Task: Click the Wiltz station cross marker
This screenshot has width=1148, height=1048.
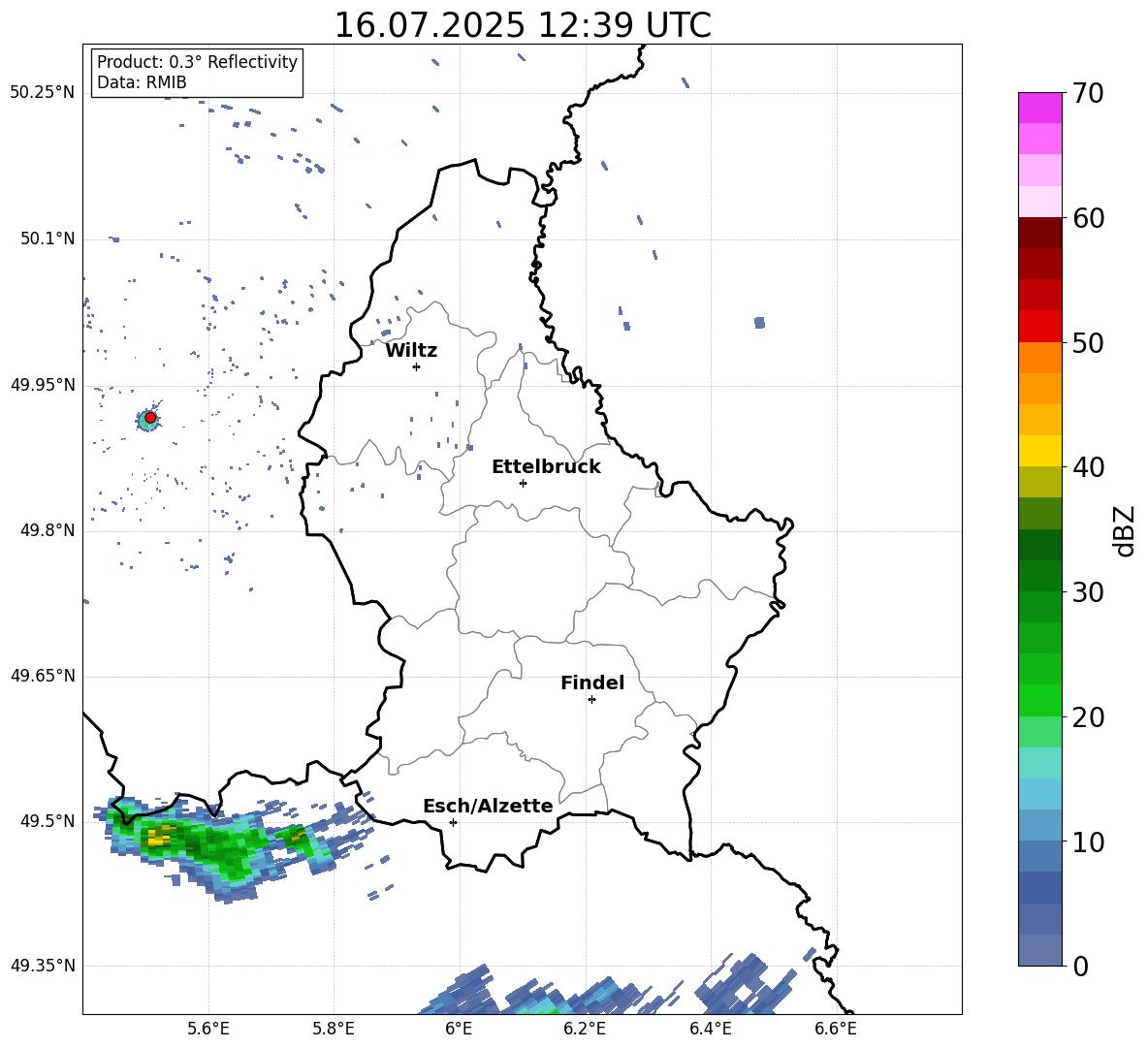Action: (x=417, y=366)
